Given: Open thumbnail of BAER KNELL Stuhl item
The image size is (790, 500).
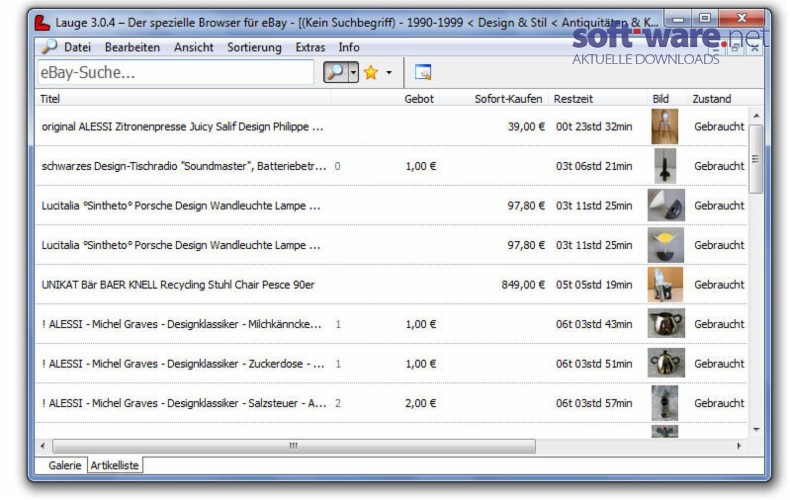Looking at the screenshot, I should (666, 285).
